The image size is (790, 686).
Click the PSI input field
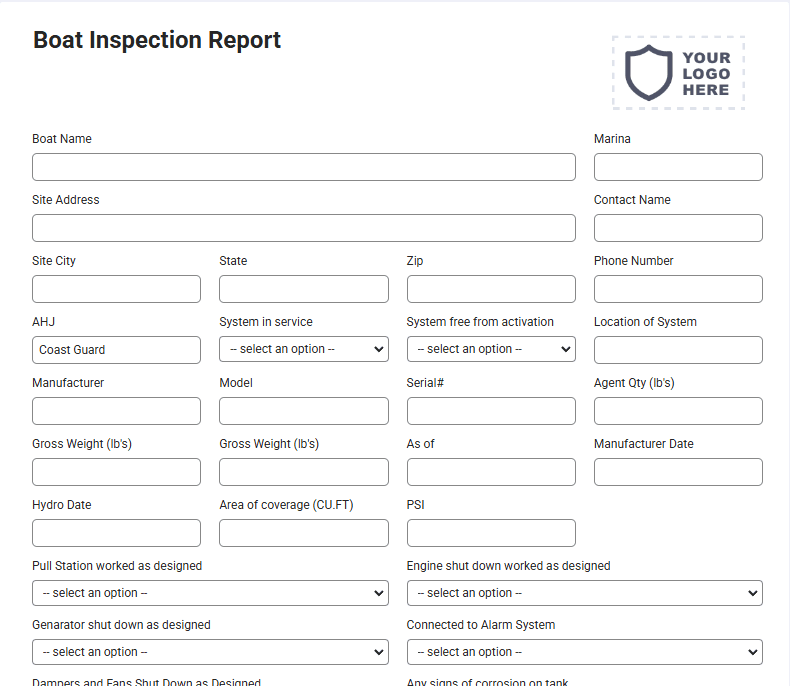[491, 532]
